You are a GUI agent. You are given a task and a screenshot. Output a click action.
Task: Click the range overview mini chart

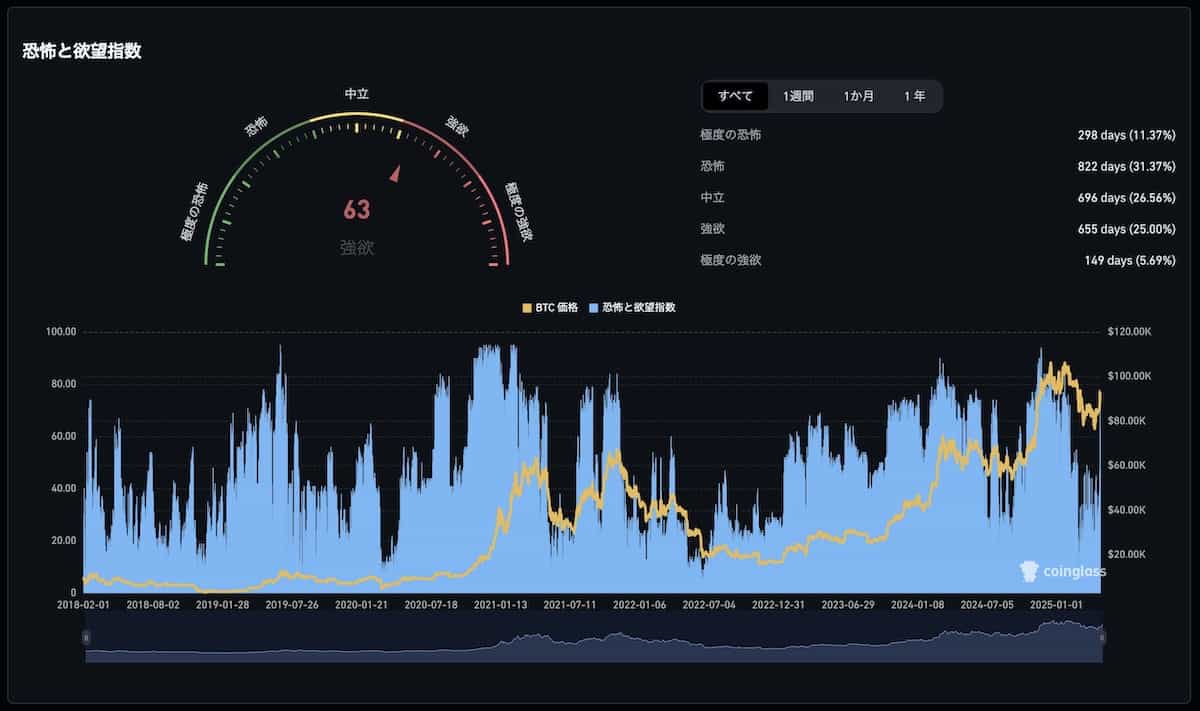[x=594, y=637]
